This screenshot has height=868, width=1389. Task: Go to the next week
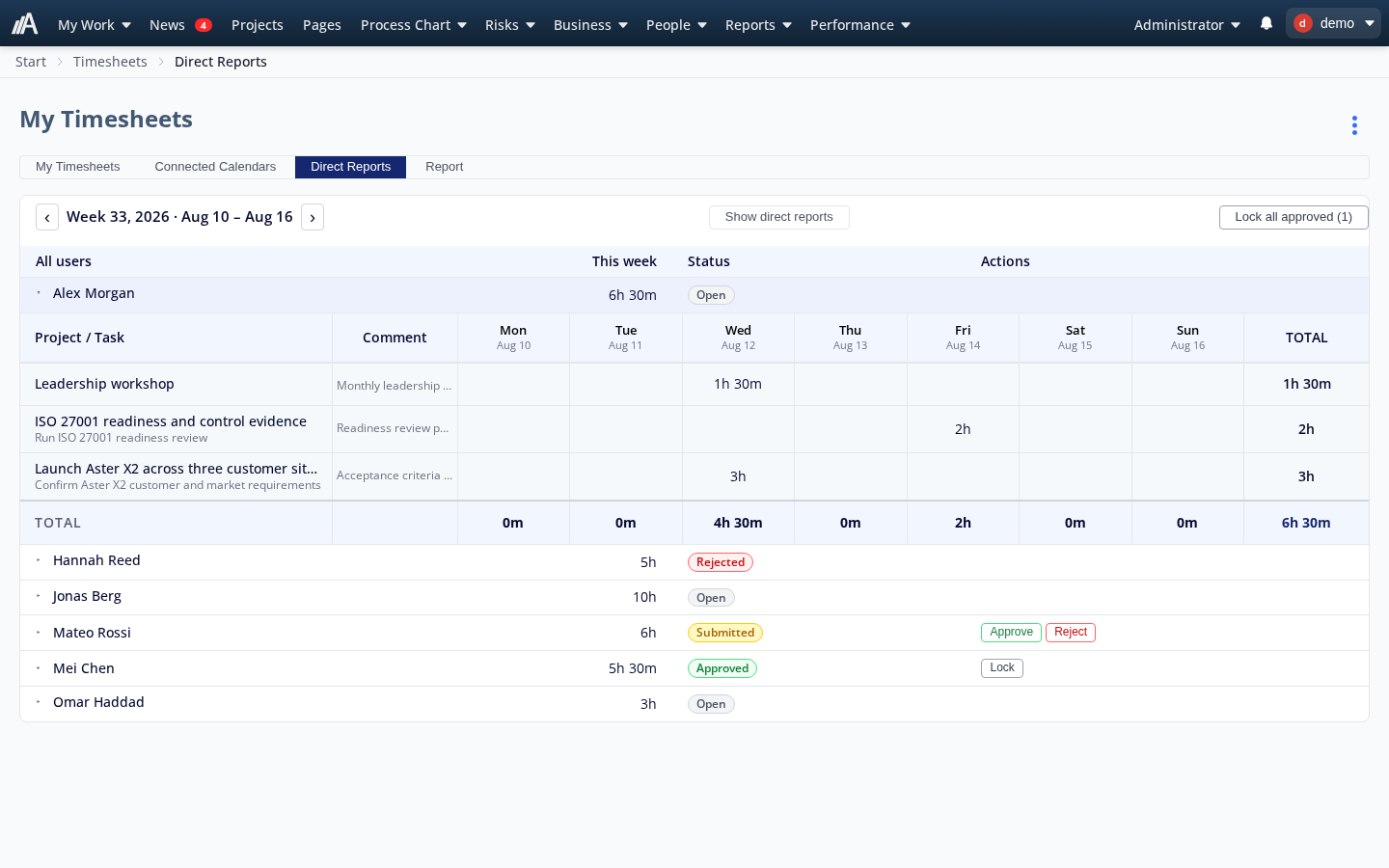(x=313, y=217)
